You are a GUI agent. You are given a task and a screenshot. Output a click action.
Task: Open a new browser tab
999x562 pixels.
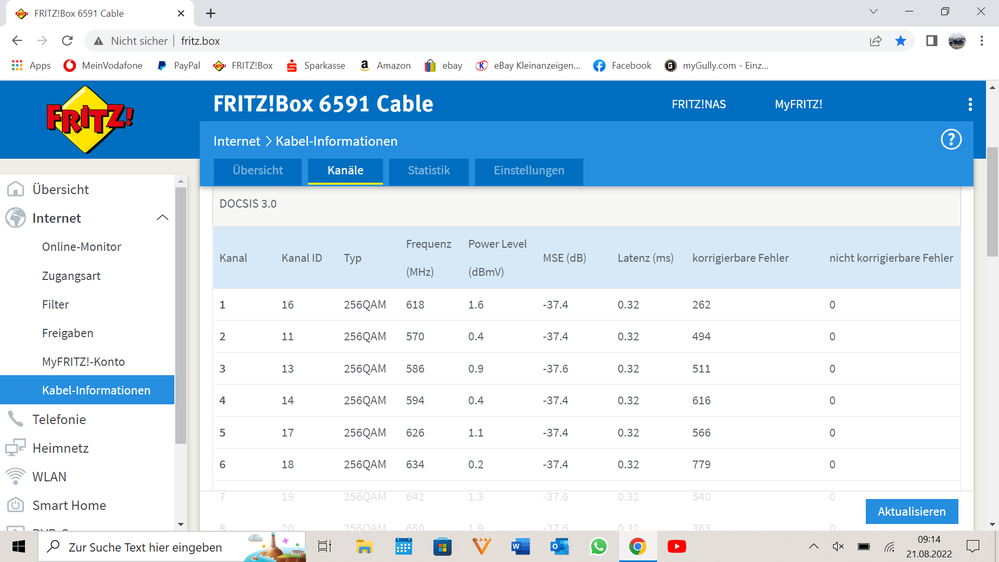(211, 13)
